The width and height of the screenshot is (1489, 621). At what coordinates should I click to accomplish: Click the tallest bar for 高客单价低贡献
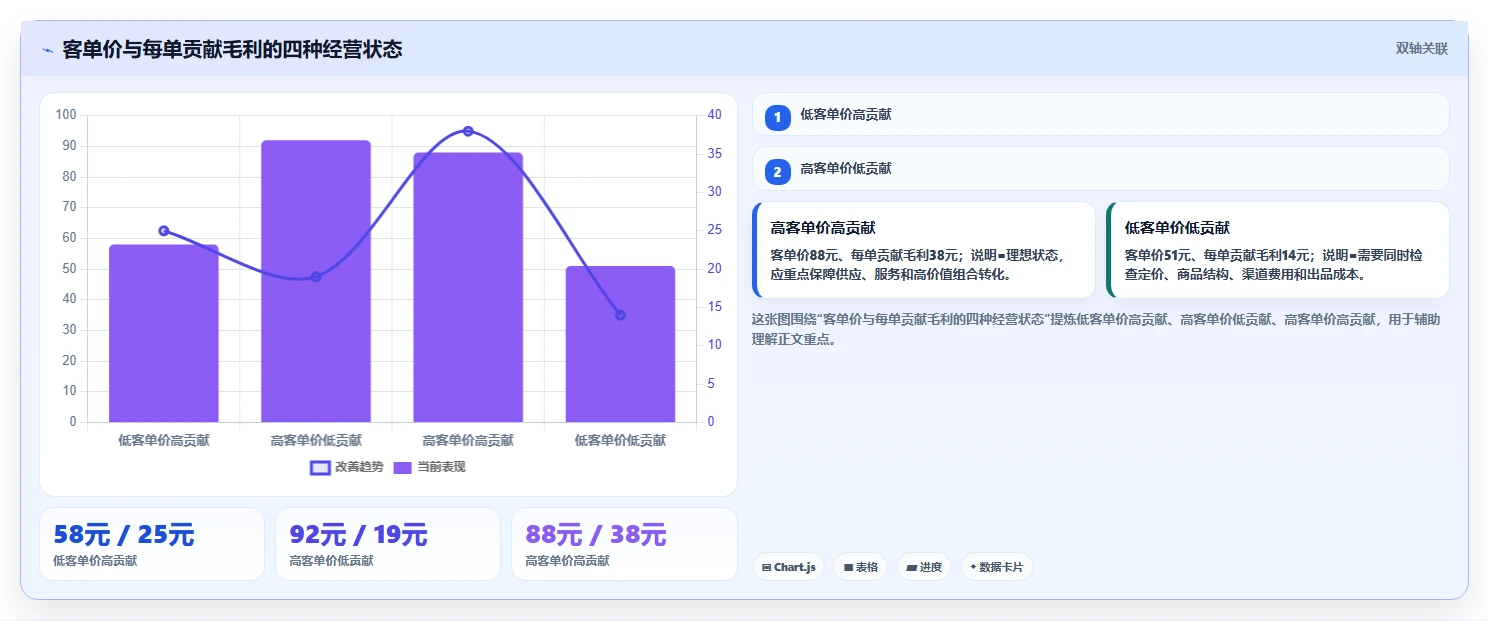pos(316,281)
